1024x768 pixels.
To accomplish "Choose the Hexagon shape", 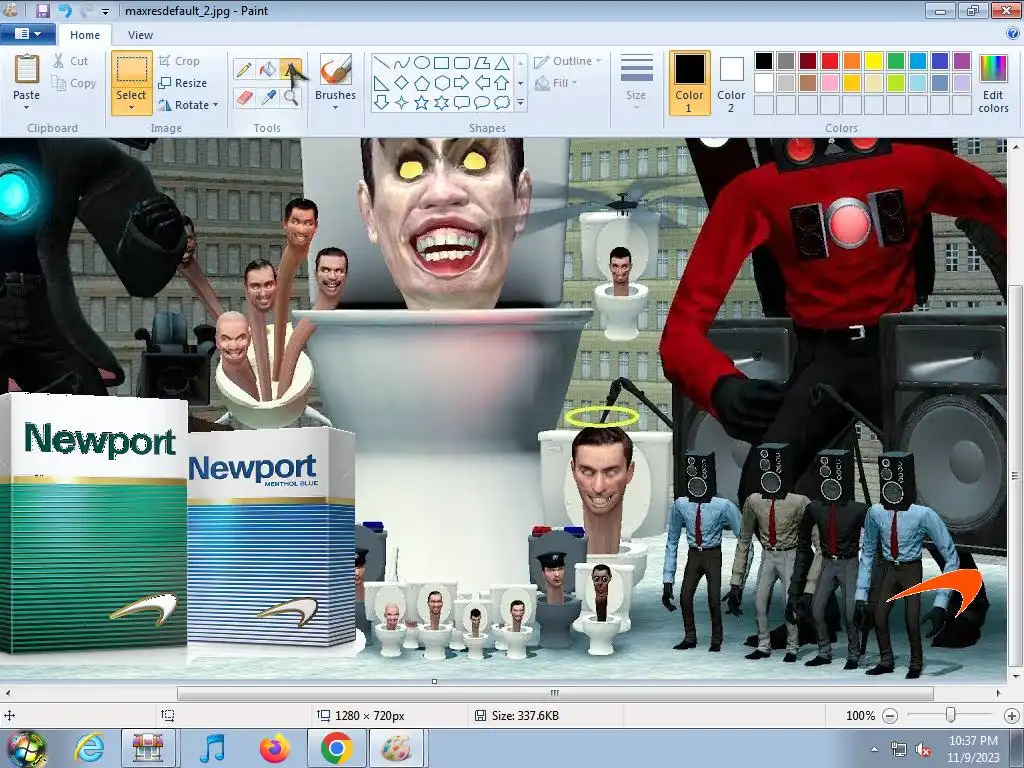I will pos(441,83).
